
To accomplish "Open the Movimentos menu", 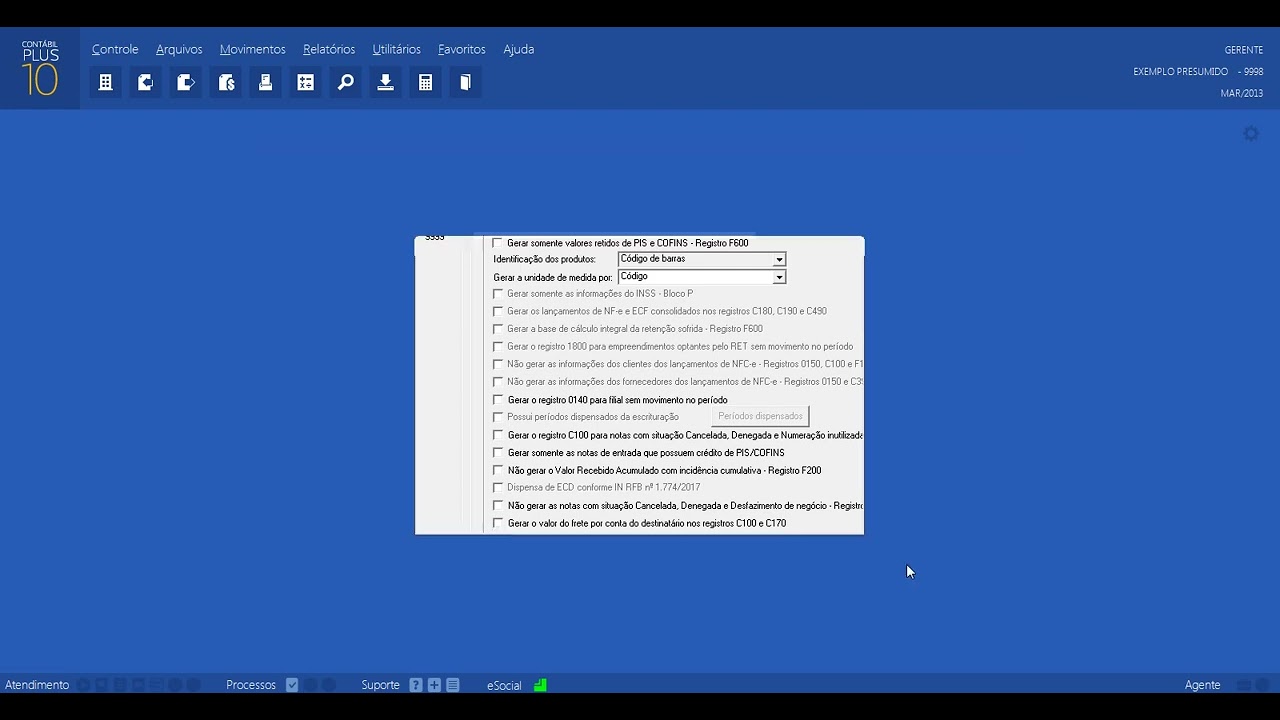I will coord(252,49).
